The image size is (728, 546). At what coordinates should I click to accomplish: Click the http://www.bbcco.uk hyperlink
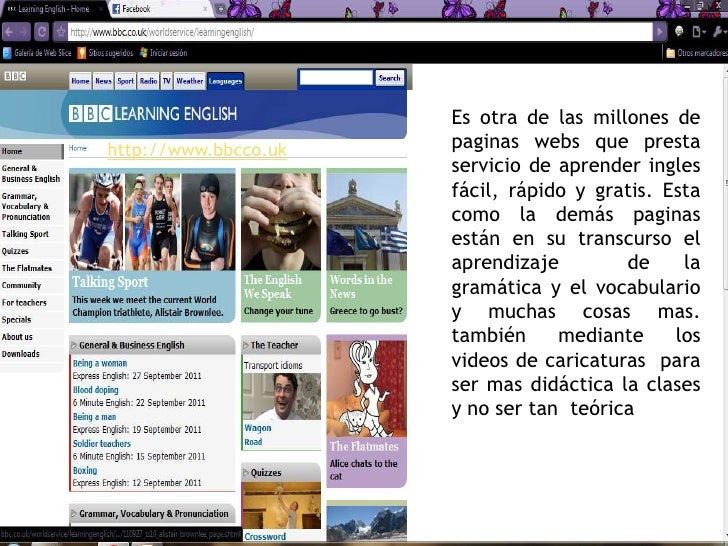pyautogui.click(x=197, y=150)
